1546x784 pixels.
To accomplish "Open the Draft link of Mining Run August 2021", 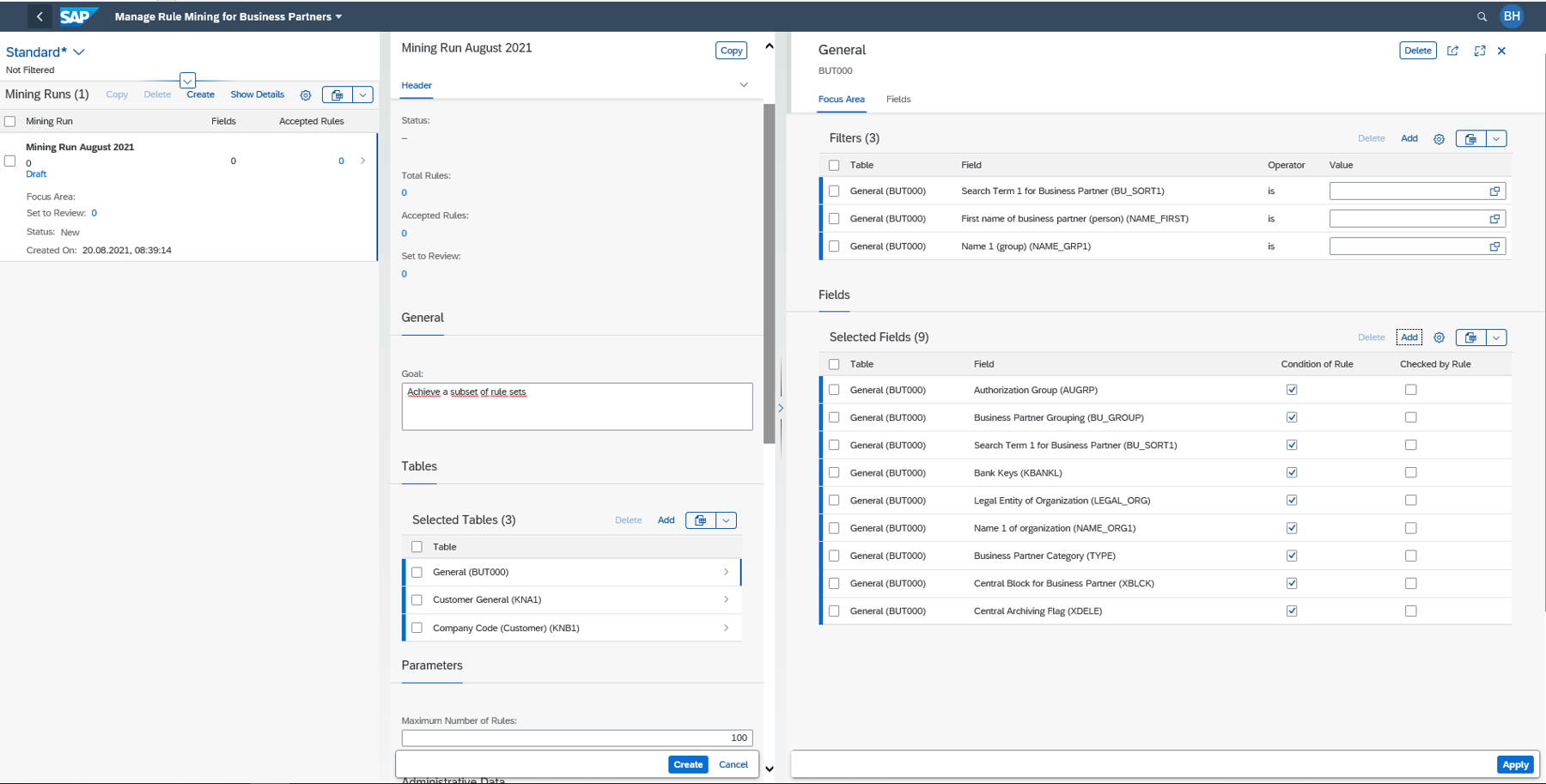I will 36,173.
